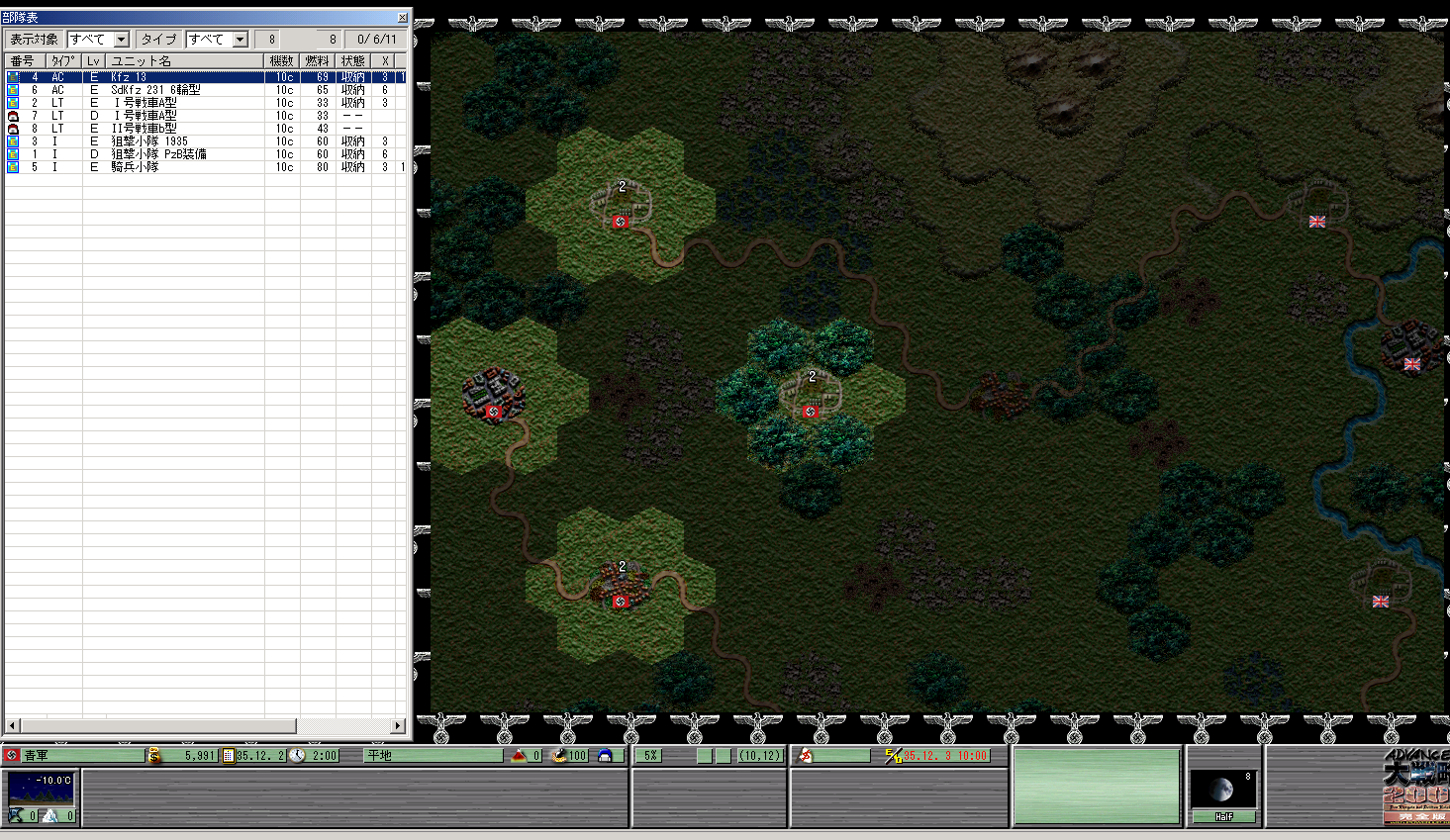Click the 0/ 6/11 counter field
This screenshot has width=1450, height=840.
pyautogui.click(x=377, y=40)
